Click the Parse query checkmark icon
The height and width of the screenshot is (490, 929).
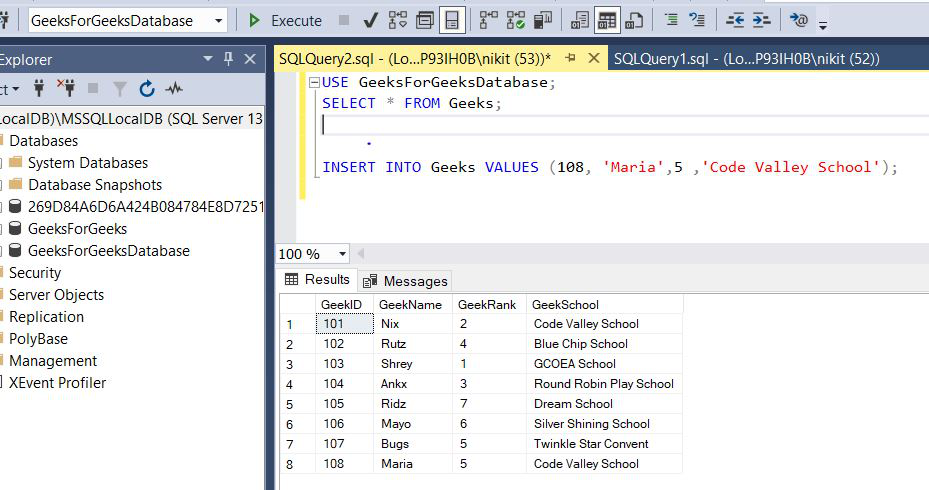click(370, 20)
